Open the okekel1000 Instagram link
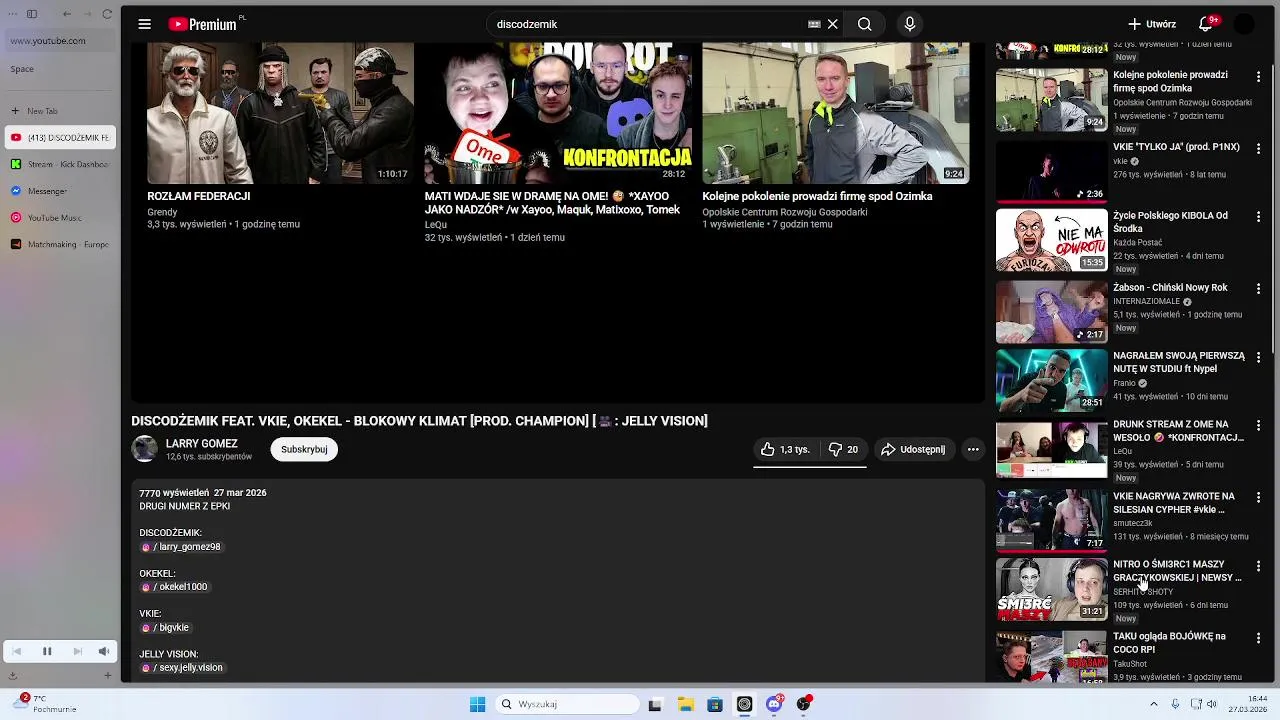The image size is (1280, 720). tap(174, 587)
